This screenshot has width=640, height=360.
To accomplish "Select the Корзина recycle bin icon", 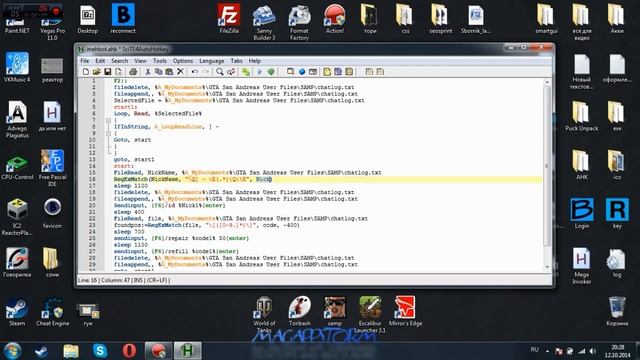I will coord(617,311).
